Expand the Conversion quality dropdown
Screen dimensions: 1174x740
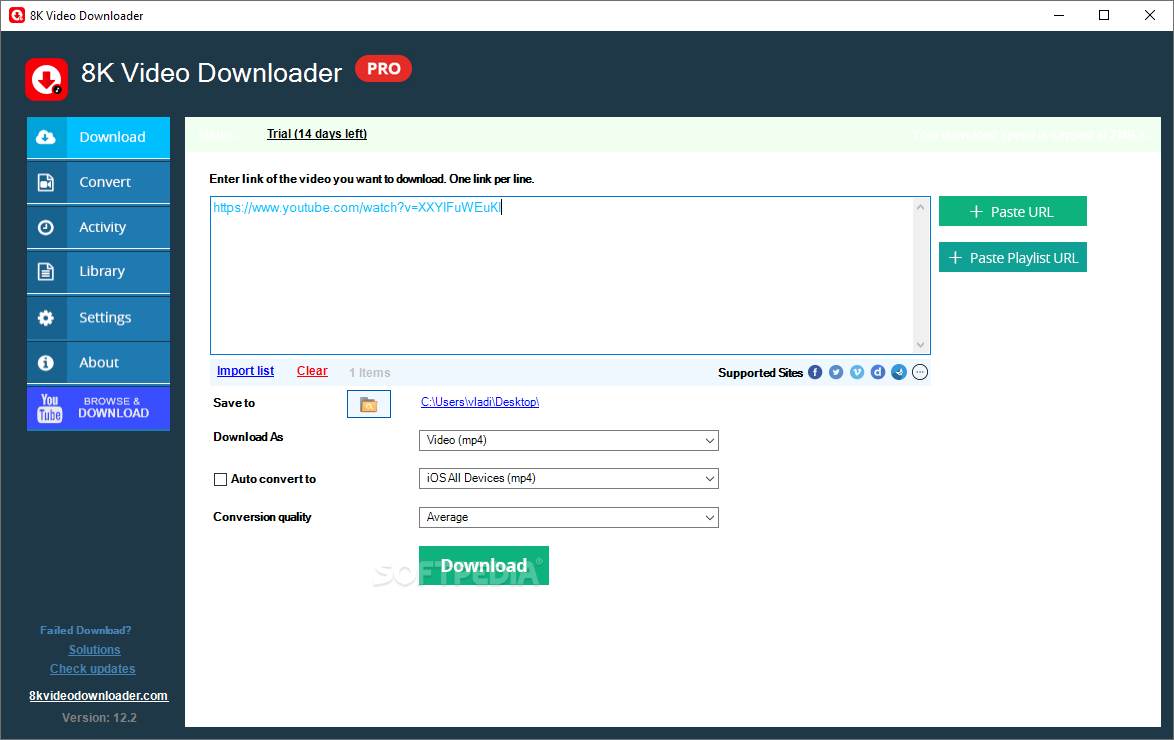click(x=568, y=517)
